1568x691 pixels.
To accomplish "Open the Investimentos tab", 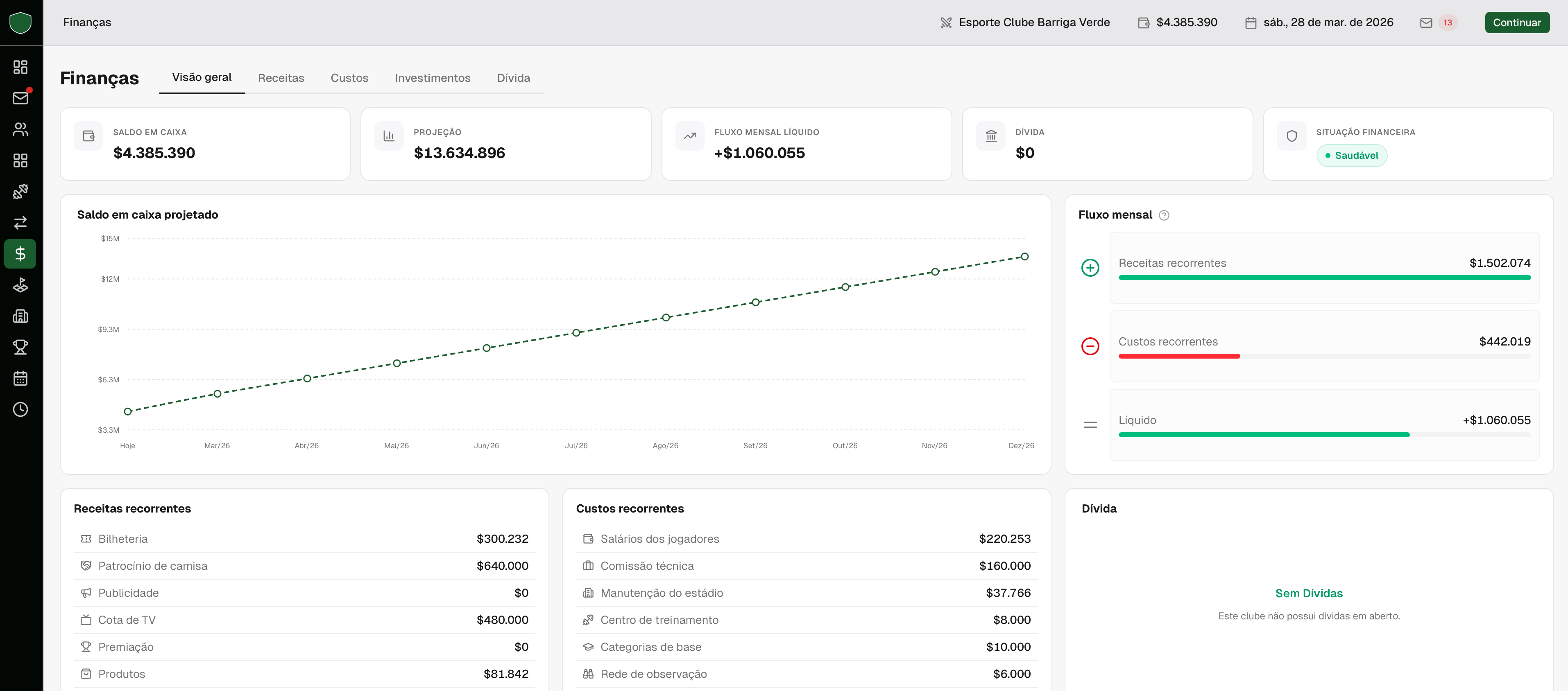I will (x=432, y=78).
